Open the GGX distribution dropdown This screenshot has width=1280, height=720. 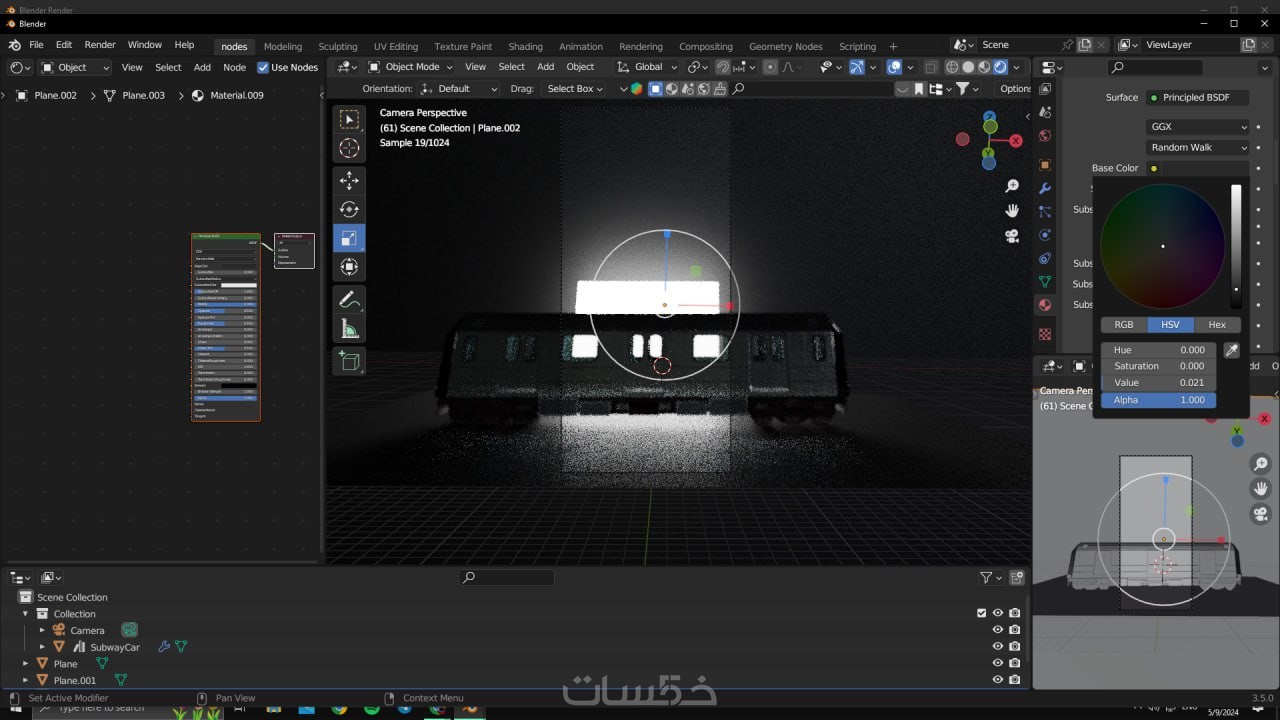tap(1197, 127)
